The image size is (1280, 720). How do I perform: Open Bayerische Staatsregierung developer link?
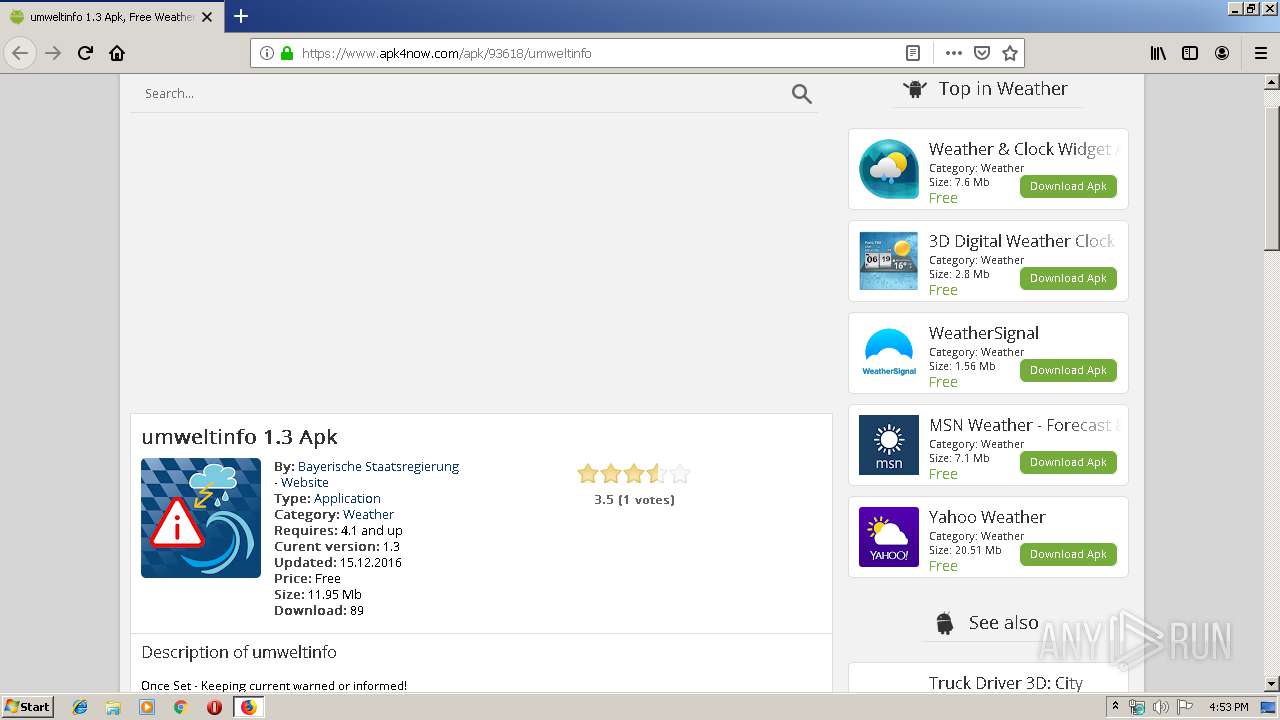coord(378,466)
